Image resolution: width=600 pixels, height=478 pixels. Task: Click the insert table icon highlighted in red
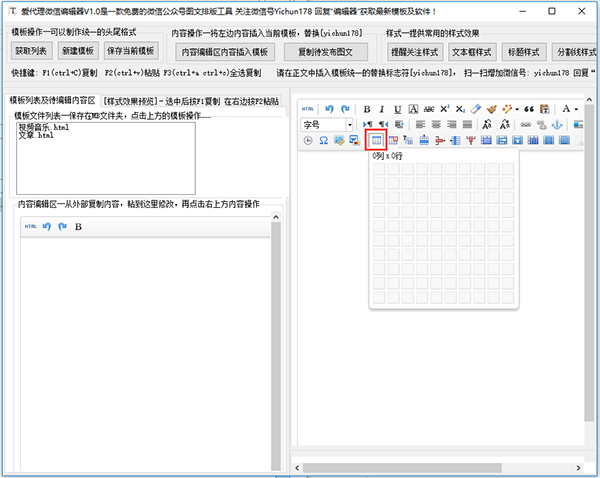[377, 140]
